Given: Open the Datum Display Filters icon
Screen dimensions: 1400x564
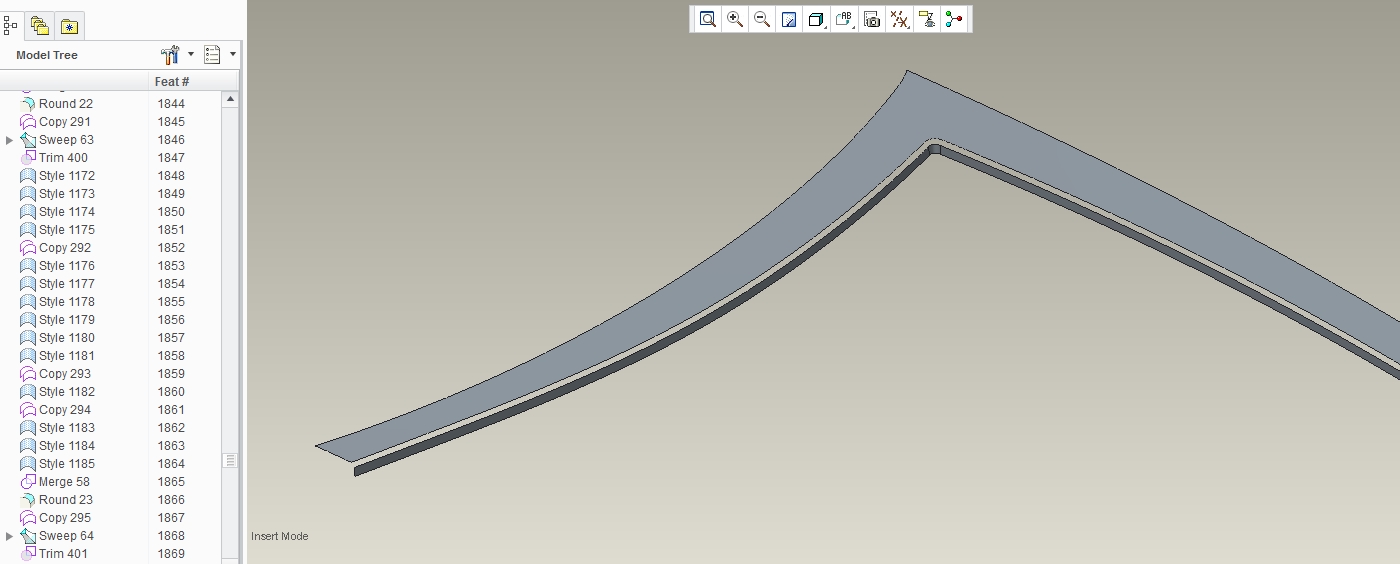Looking at the screenshot, I should [899, 19].
